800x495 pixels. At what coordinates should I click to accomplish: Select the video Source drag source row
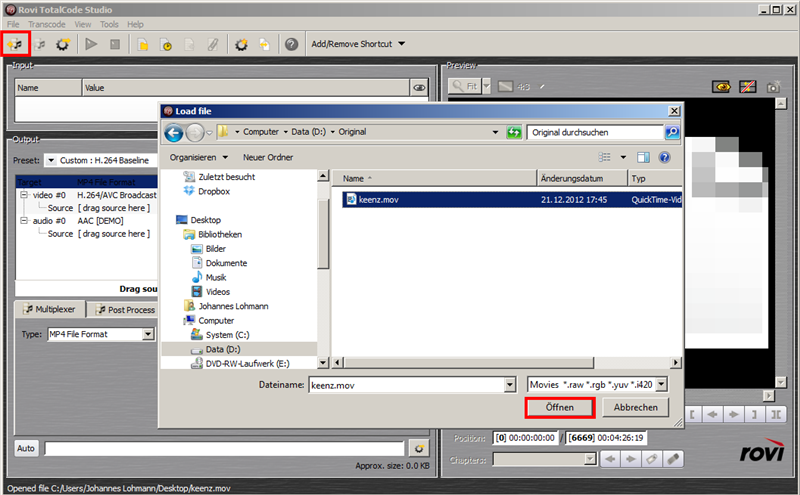(98, 208)
